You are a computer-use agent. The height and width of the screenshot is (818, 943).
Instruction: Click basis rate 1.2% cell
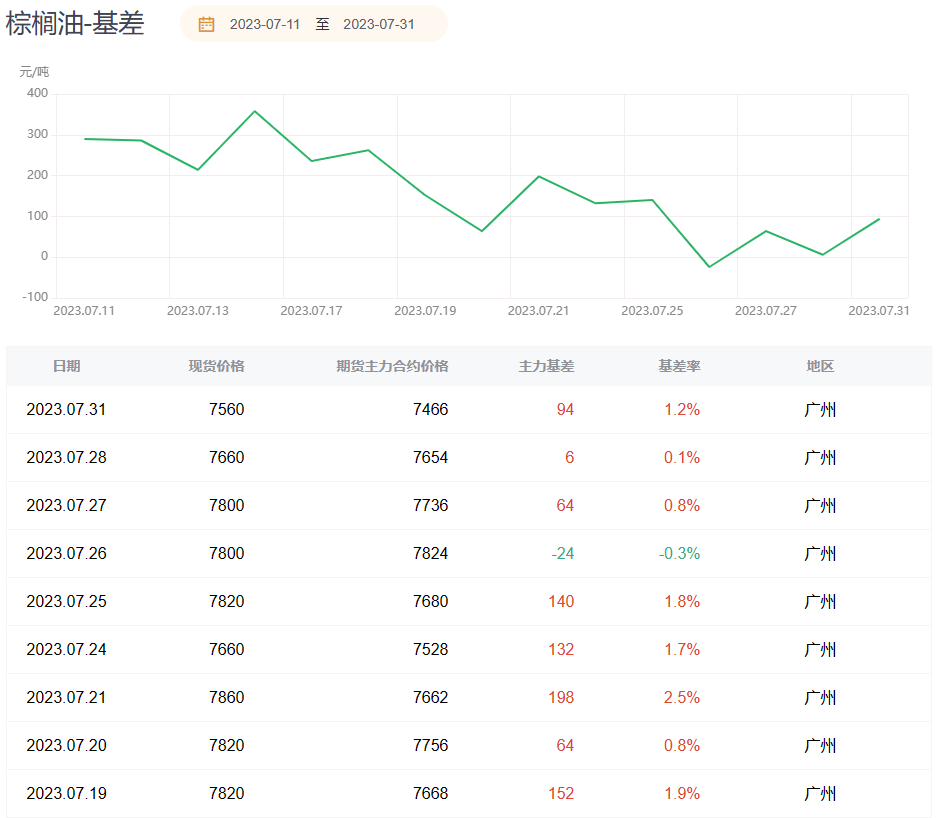pos(682,410)
